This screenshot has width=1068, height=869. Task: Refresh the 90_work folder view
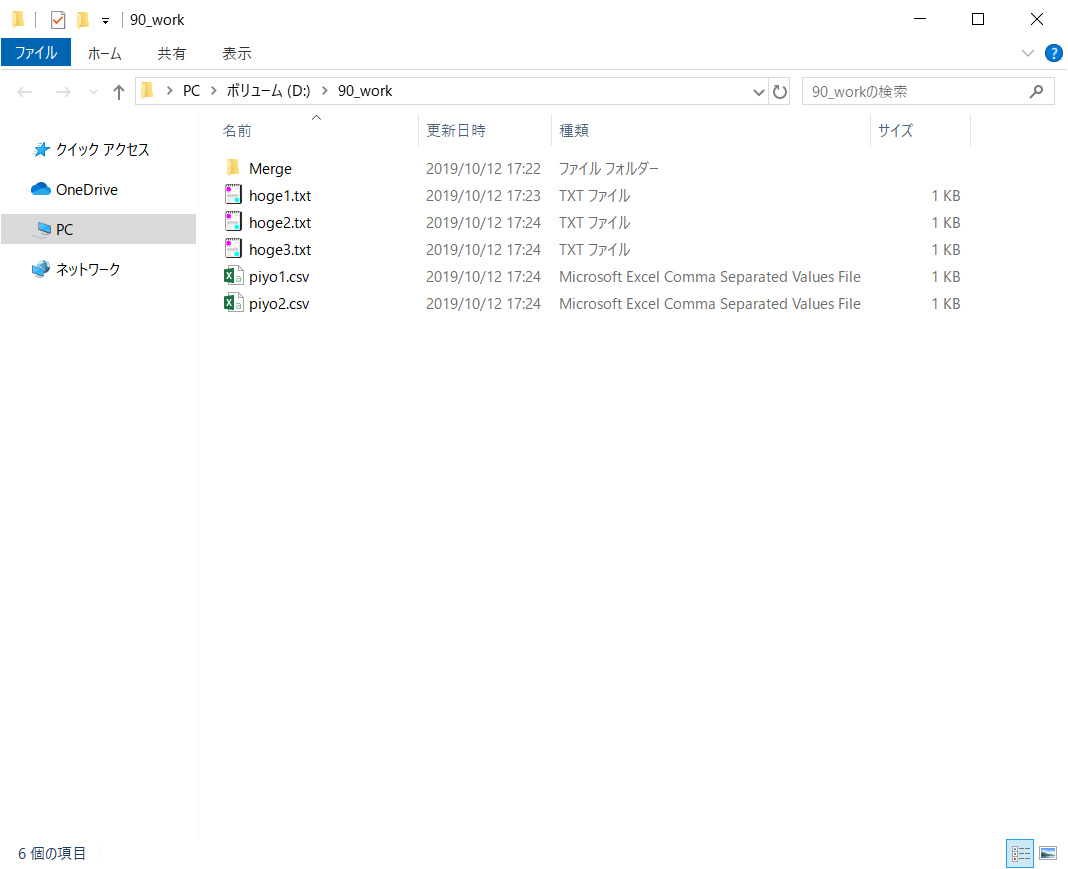pos(780,92)
